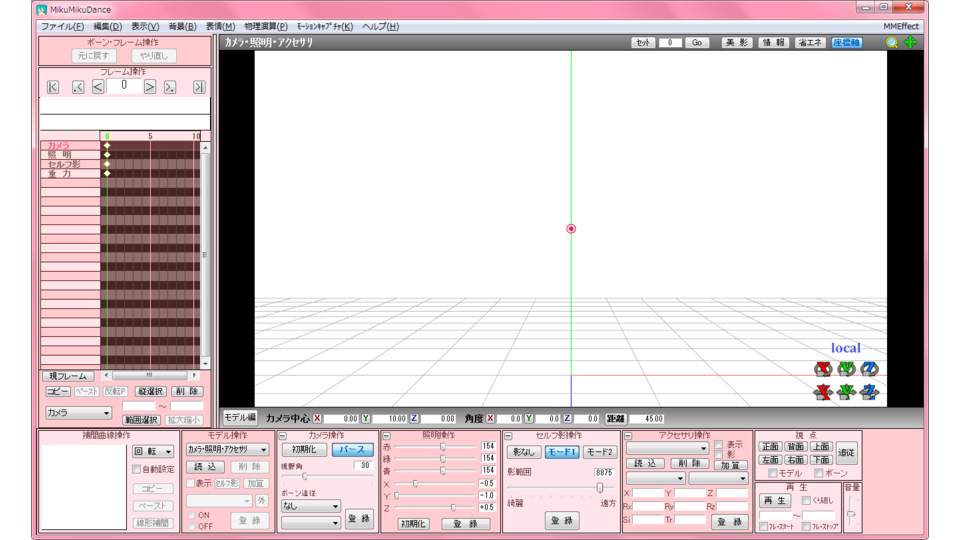This screenshot has height=540, width=960.
Task: Collapse the カメラ操作 panel with minus icon
Action: 283,436
